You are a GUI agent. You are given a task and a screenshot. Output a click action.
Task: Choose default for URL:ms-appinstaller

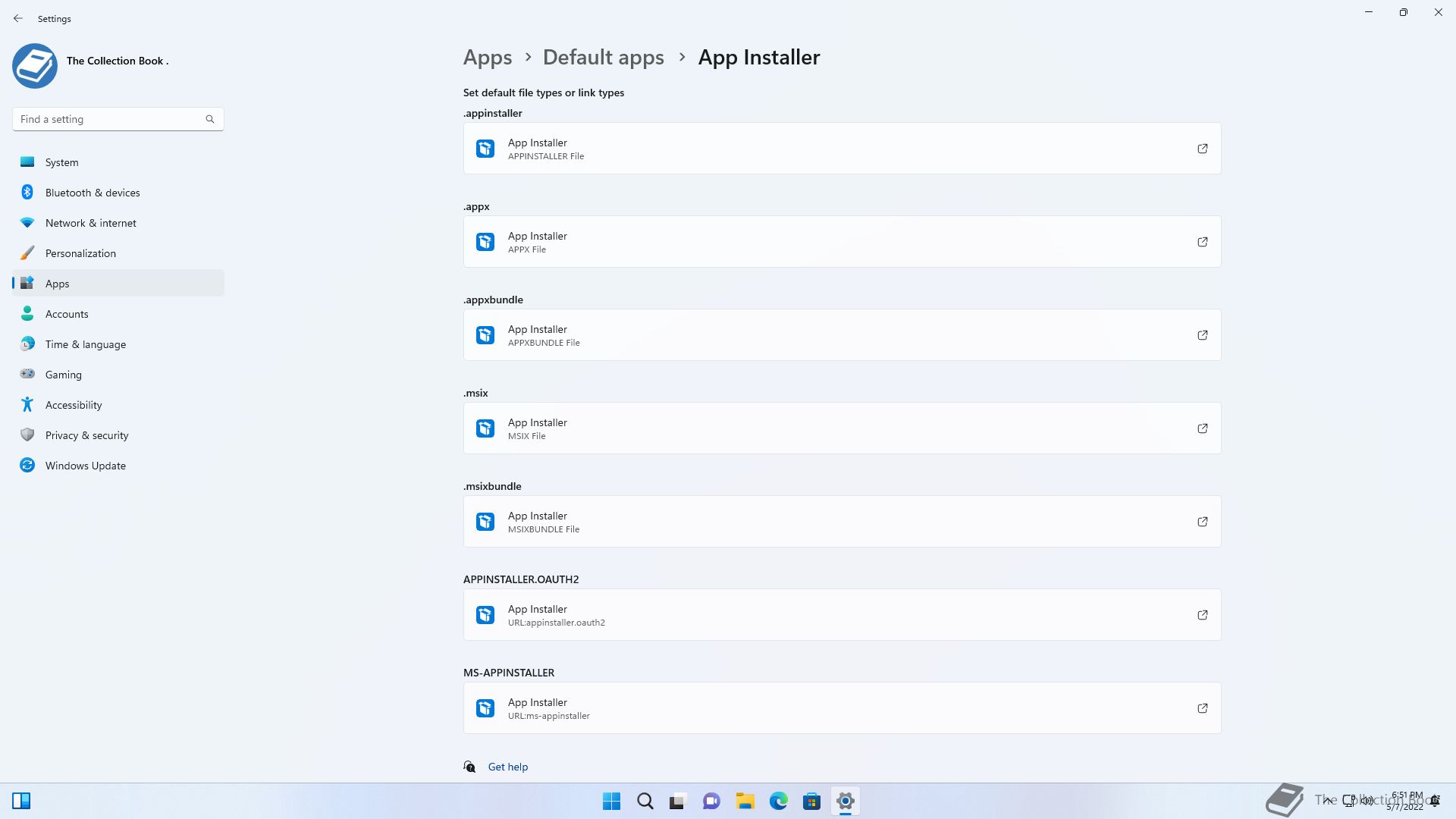(x=842, y=708)
